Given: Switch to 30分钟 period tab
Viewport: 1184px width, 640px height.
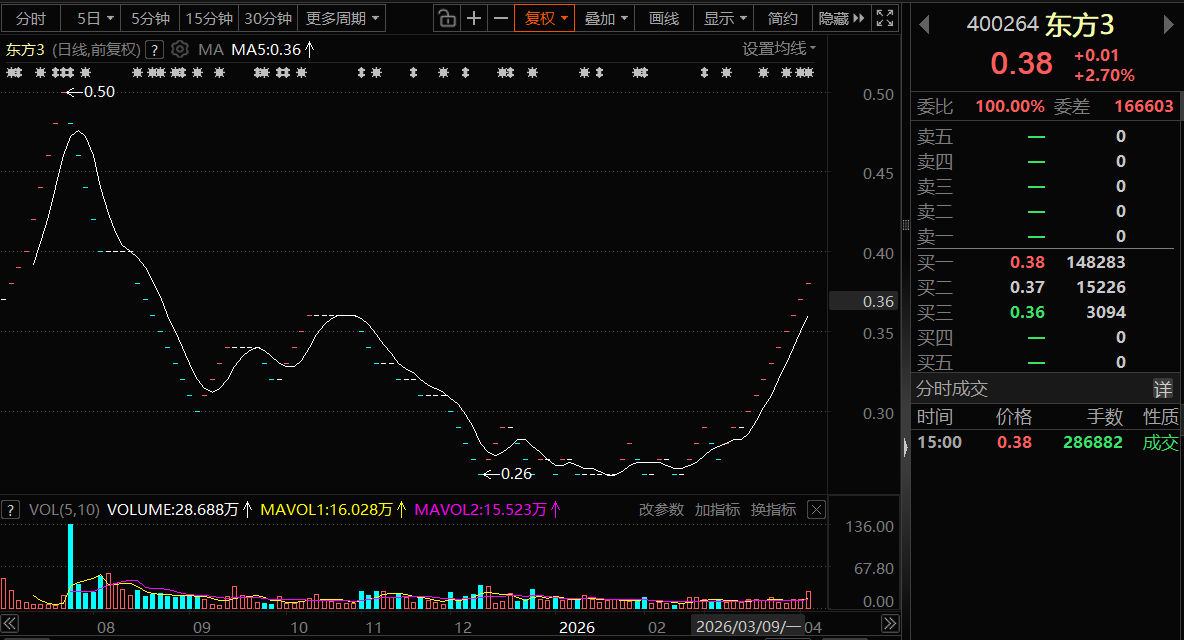Looking at the screenshot, I should tap(268, 18).
